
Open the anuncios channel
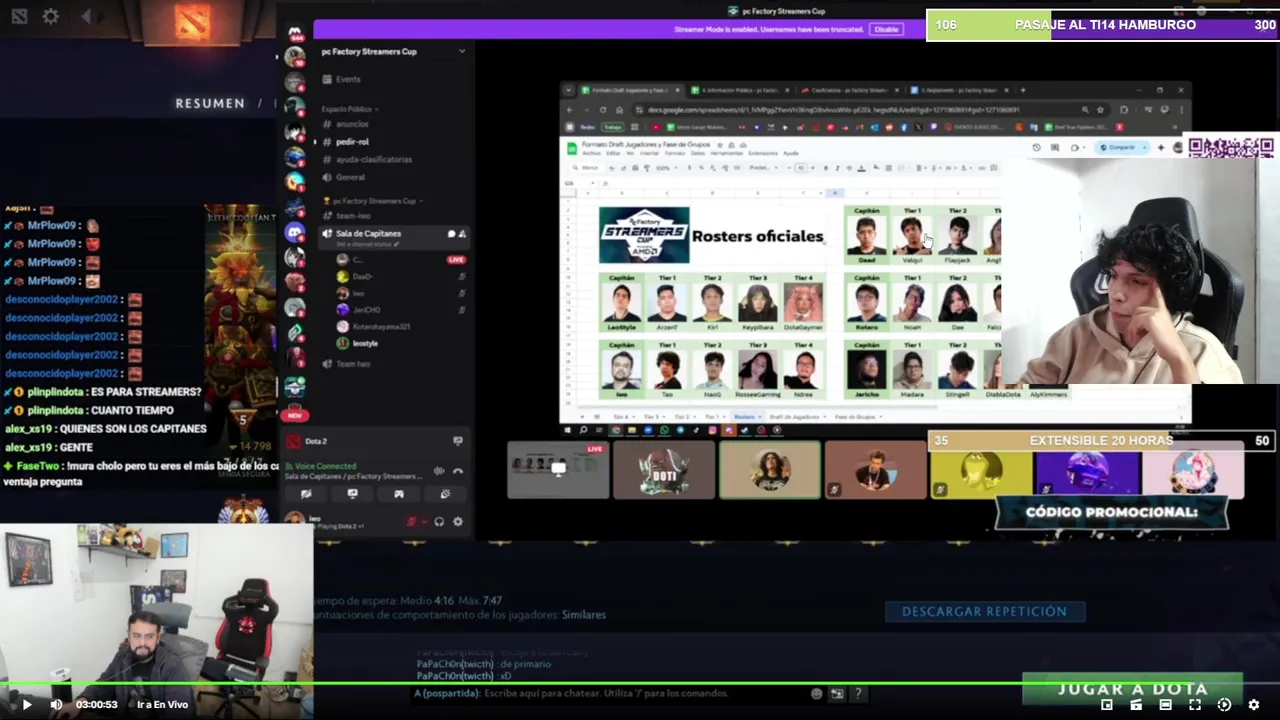pyautogui.click(x=352, y=124)
